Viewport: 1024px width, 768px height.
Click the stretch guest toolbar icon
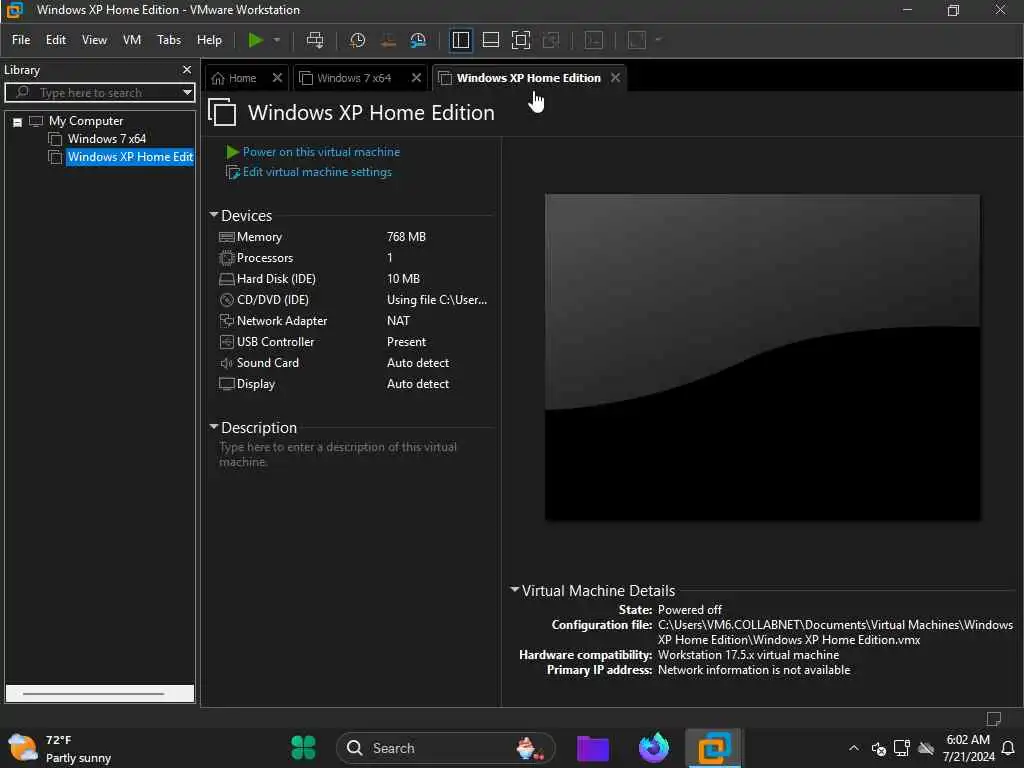[637, 40]
